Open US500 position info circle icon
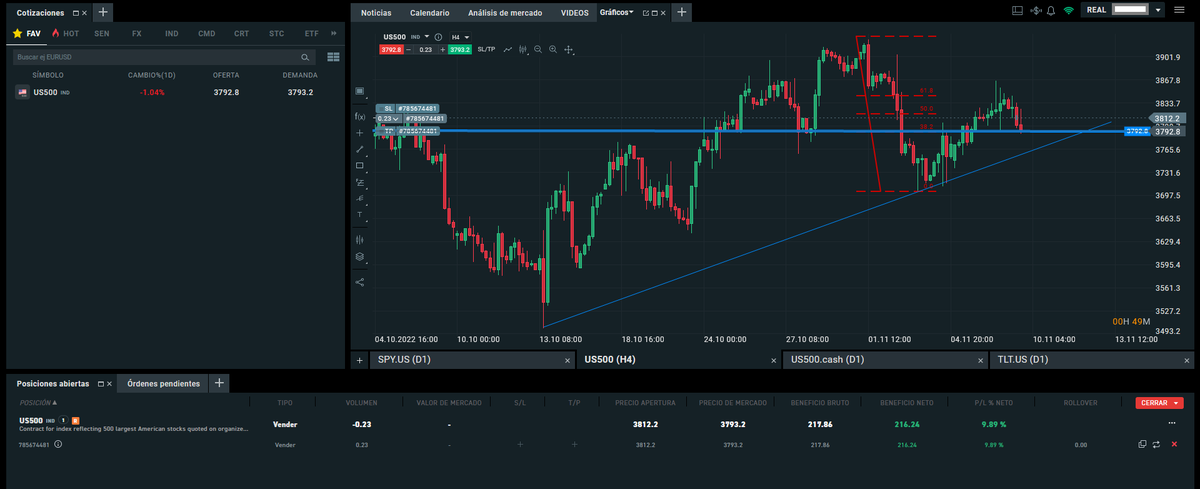The width and height of the screenshot is (1200, 489). 58,444
